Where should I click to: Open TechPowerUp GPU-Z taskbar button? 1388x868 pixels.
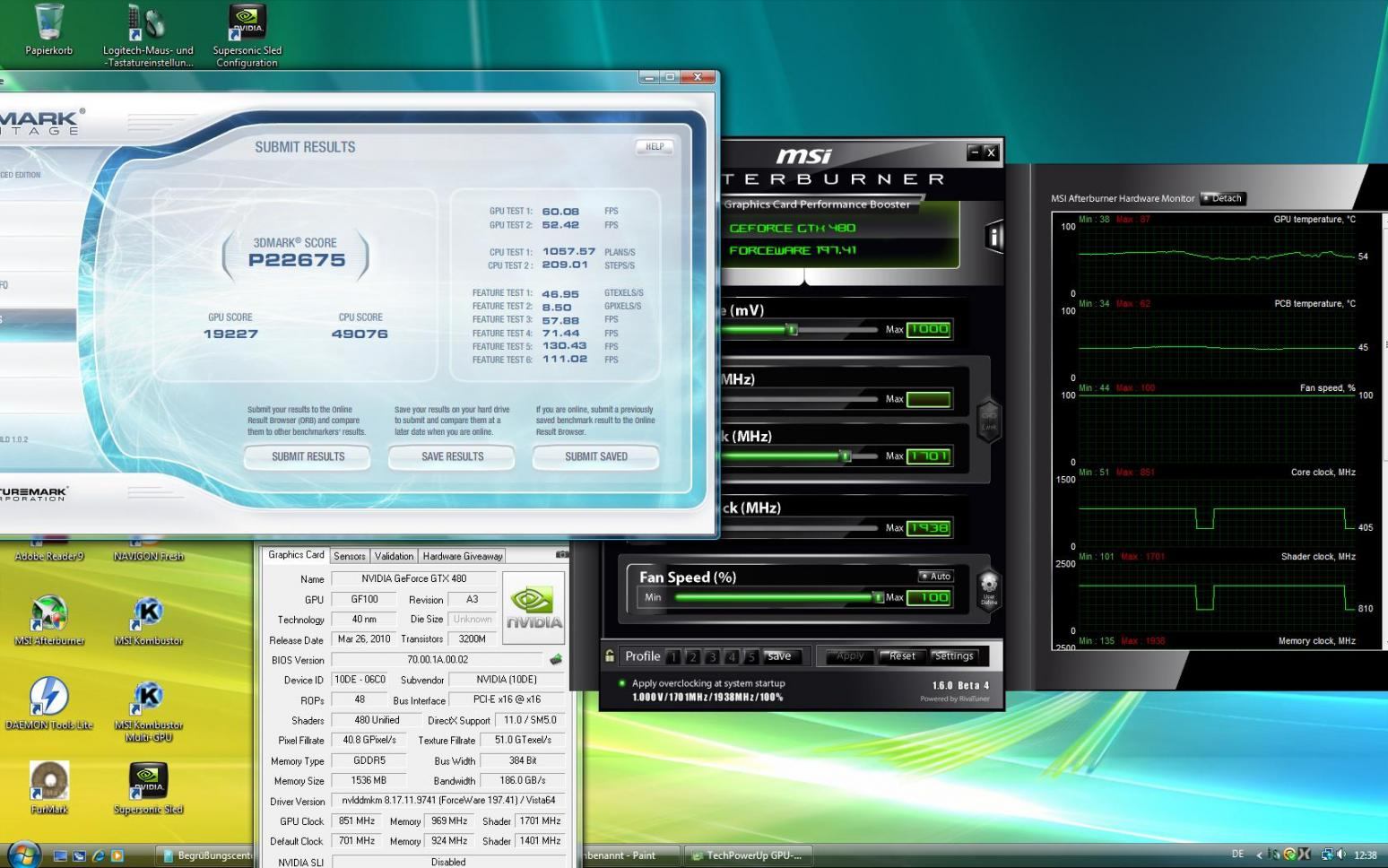(x=748, y=855)
